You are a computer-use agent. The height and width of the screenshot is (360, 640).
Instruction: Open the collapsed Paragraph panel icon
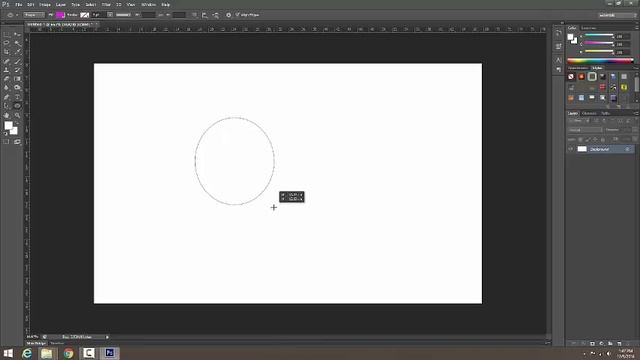(x=558, y=69)
